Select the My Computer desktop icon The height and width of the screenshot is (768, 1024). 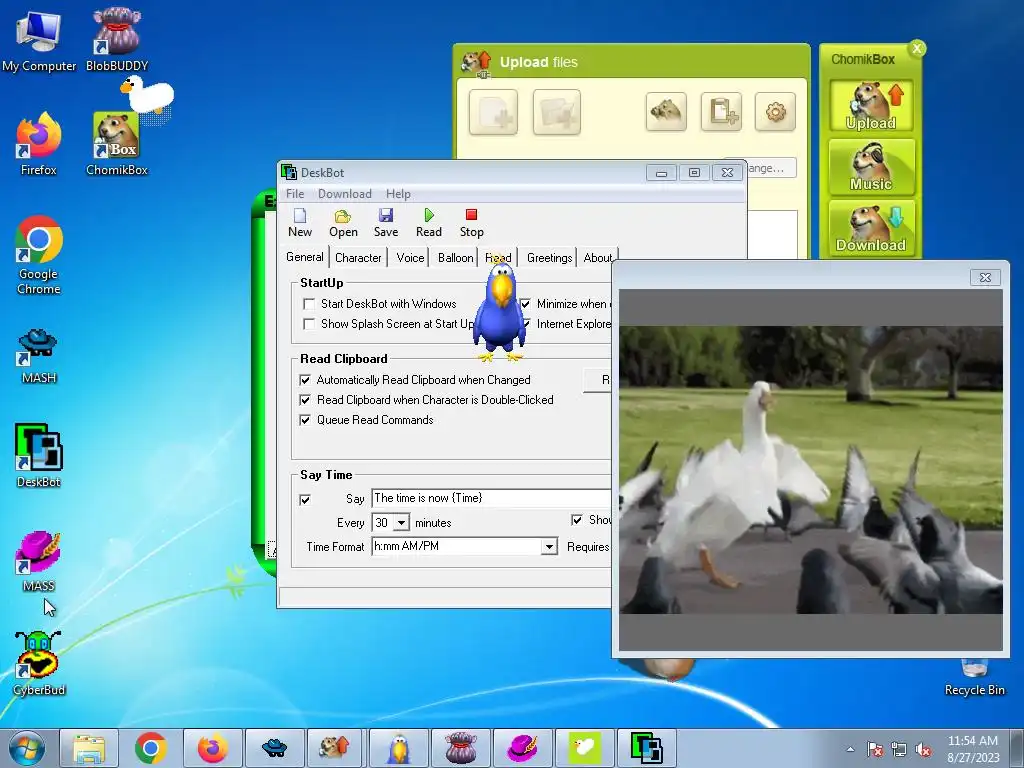[x=39, y=39]
